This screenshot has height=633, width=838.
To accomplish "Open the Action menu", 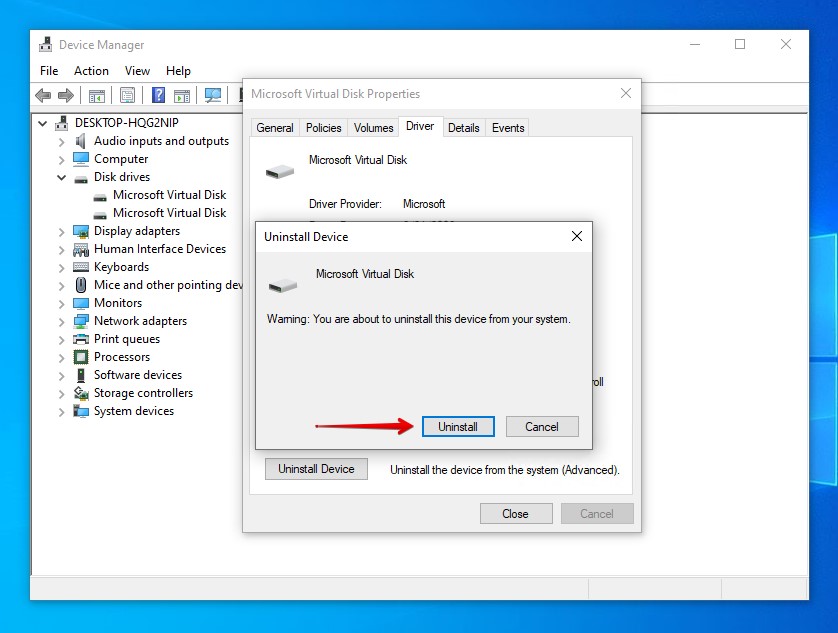I will [91, 71].
